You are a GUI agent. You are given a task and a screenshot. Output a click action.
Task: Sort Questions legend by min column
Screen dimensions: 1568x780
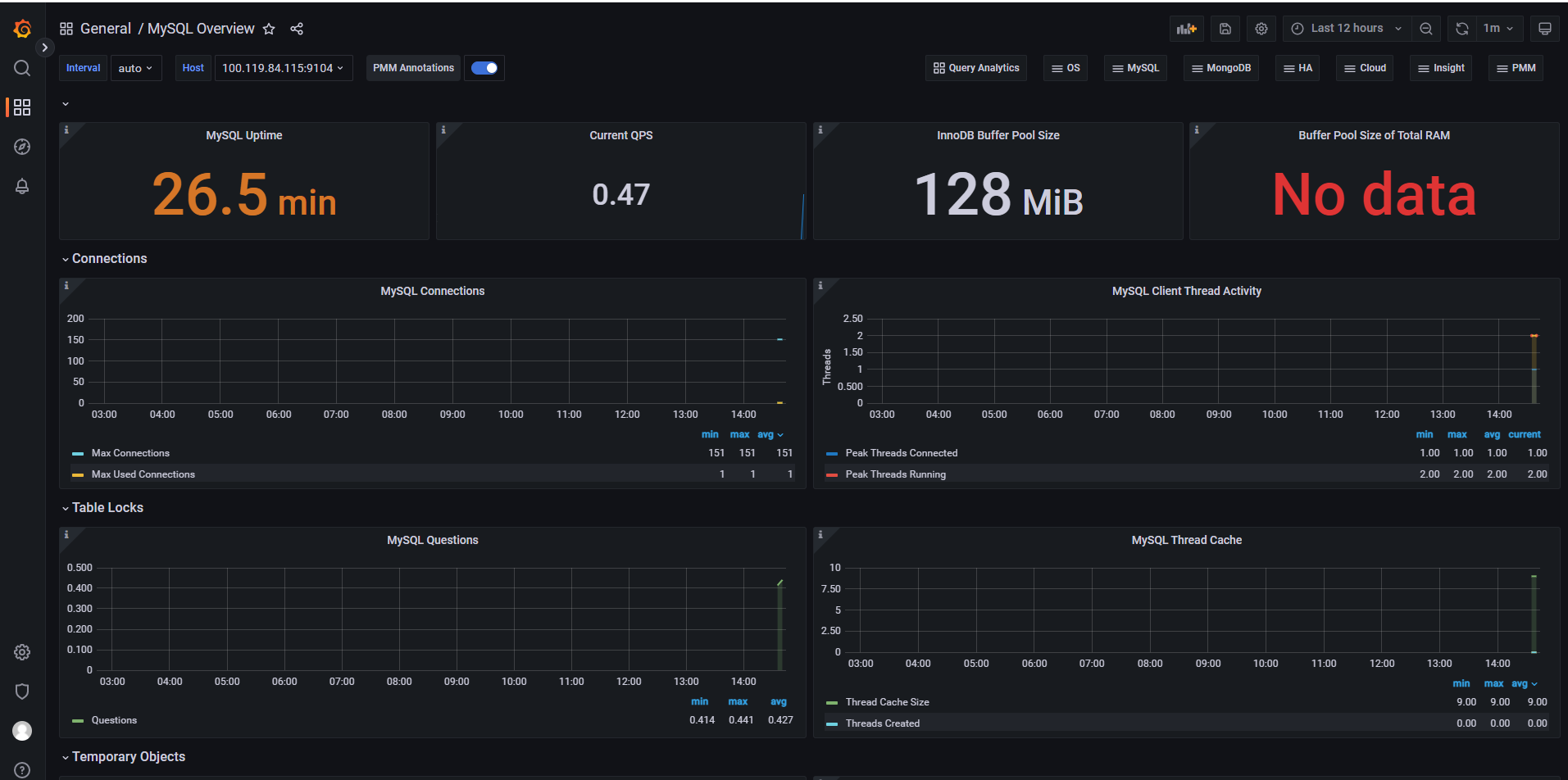[x=699, y=701]
